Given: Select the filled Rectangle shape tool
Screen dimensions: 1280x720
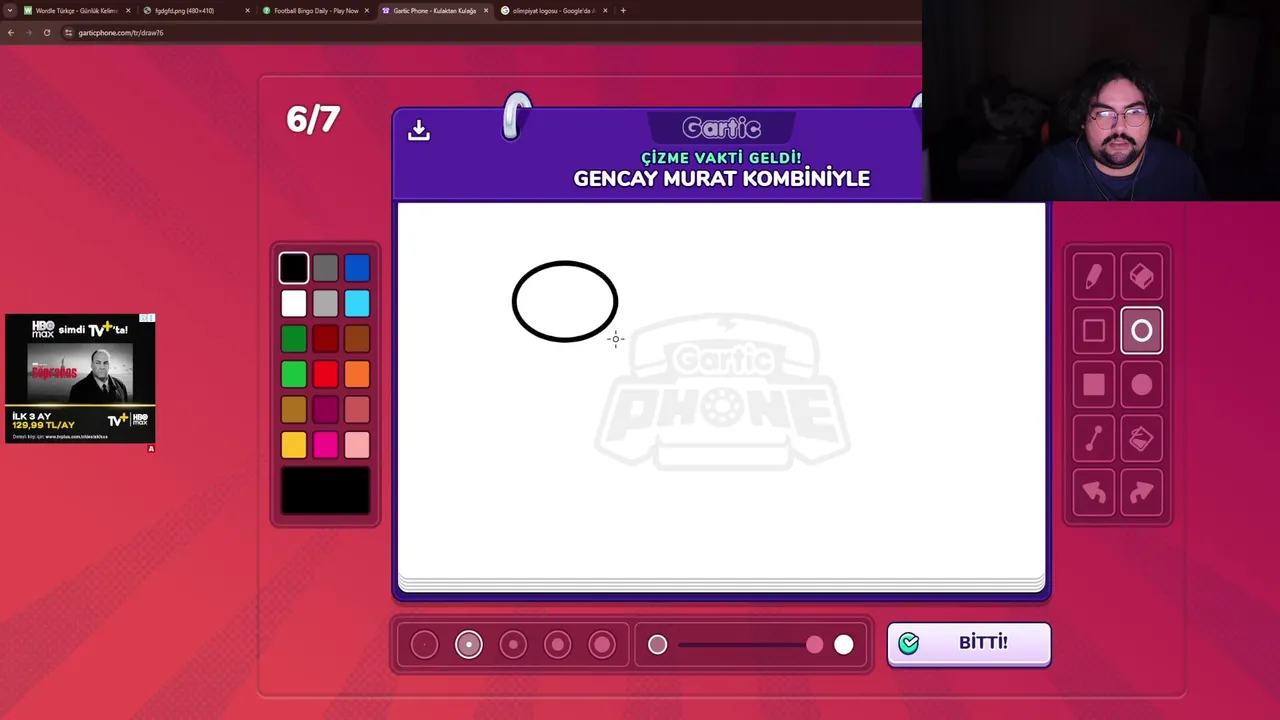Looking at the screenshot, I should (1094, 385).
